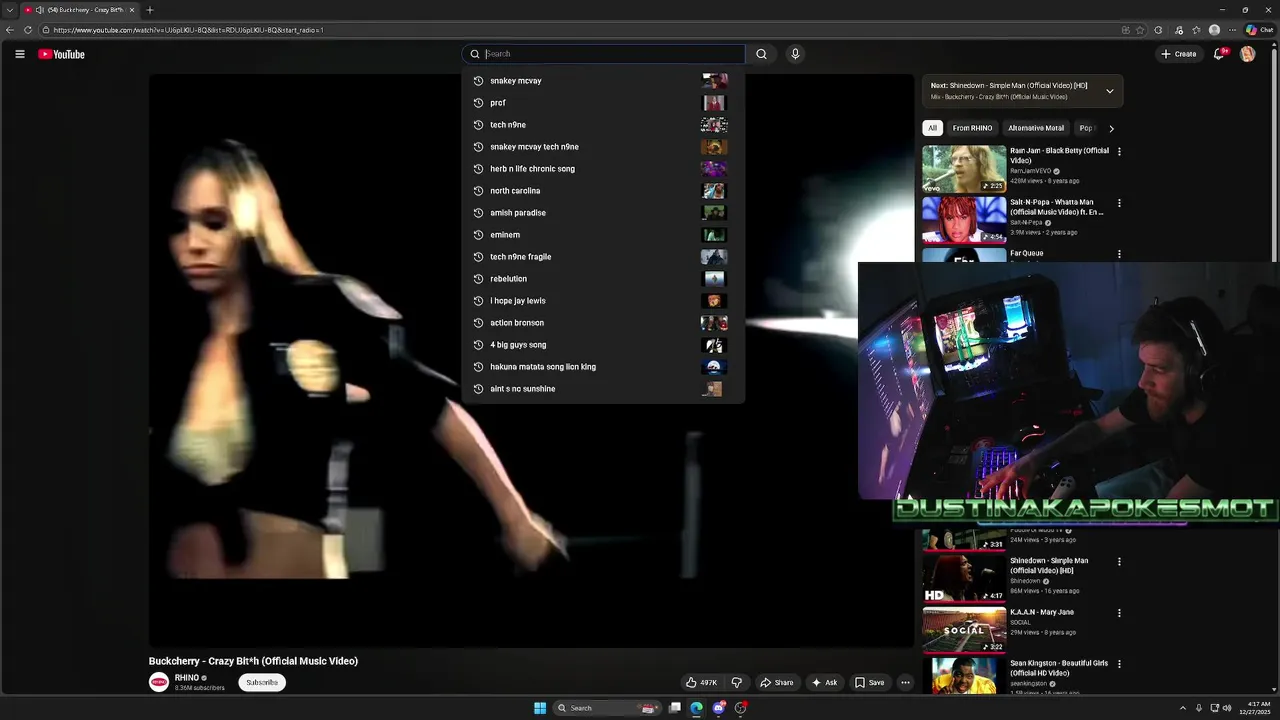Open the Windows Start menu
Screen dimensions: 1280x720
pos(540,708)
